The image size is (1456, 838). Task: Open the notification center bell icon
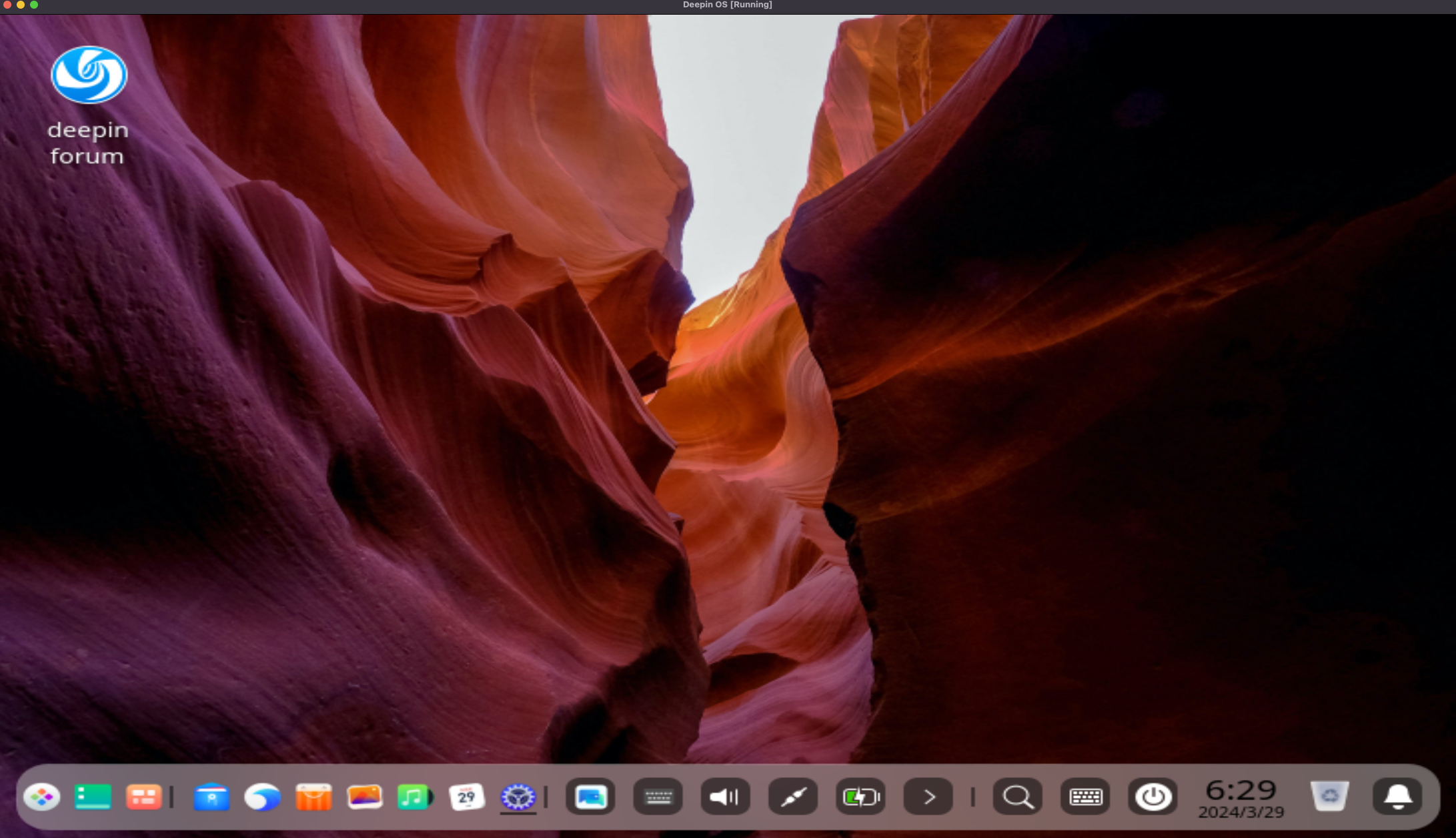point(1397,797)
